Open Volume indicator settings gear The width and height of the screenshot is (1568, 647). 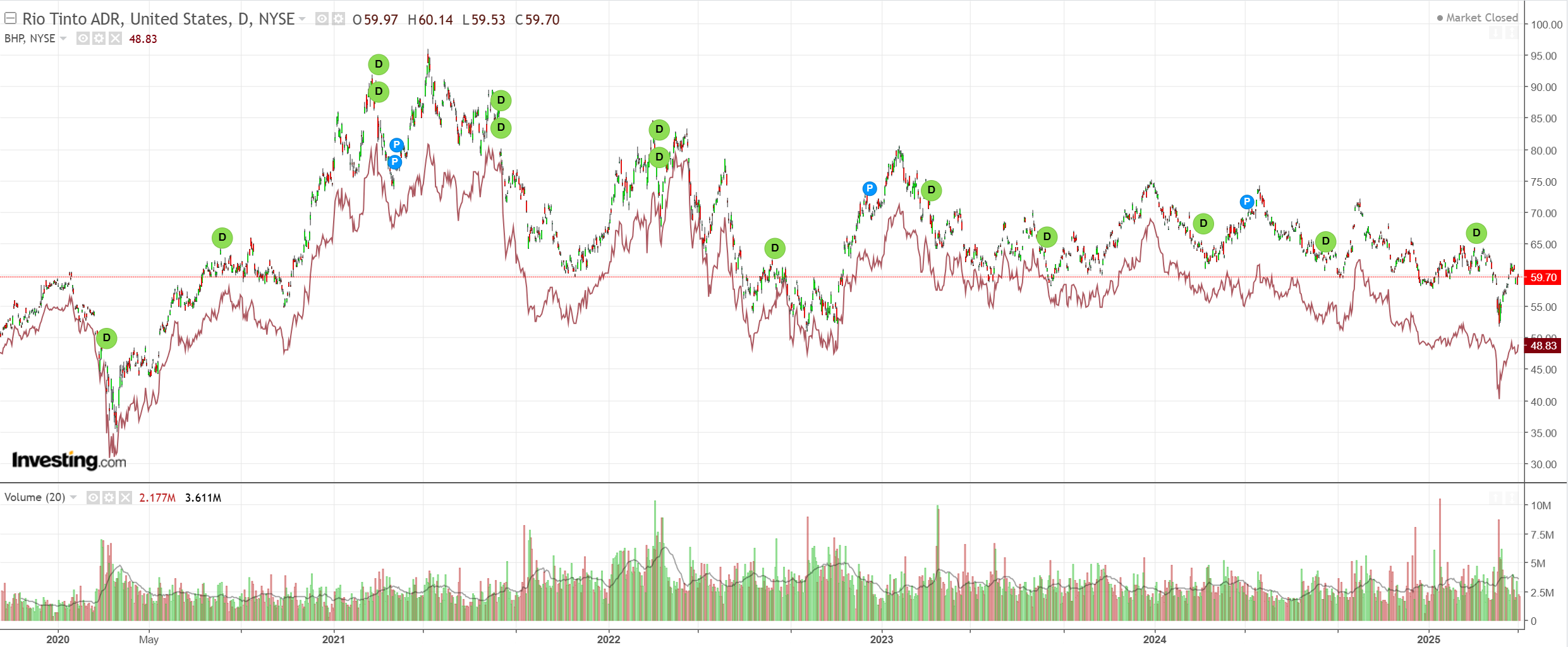pyautogui.click(x=109, y=498)
